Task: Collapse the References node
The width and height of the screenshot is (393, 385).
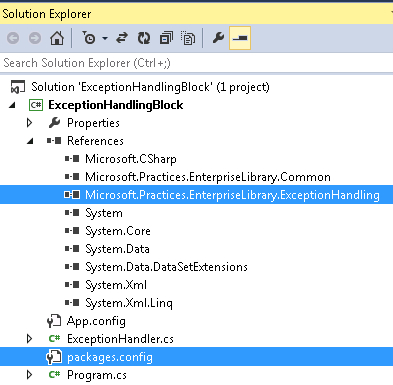Action: pyautogui.click(x=30, y=141)
